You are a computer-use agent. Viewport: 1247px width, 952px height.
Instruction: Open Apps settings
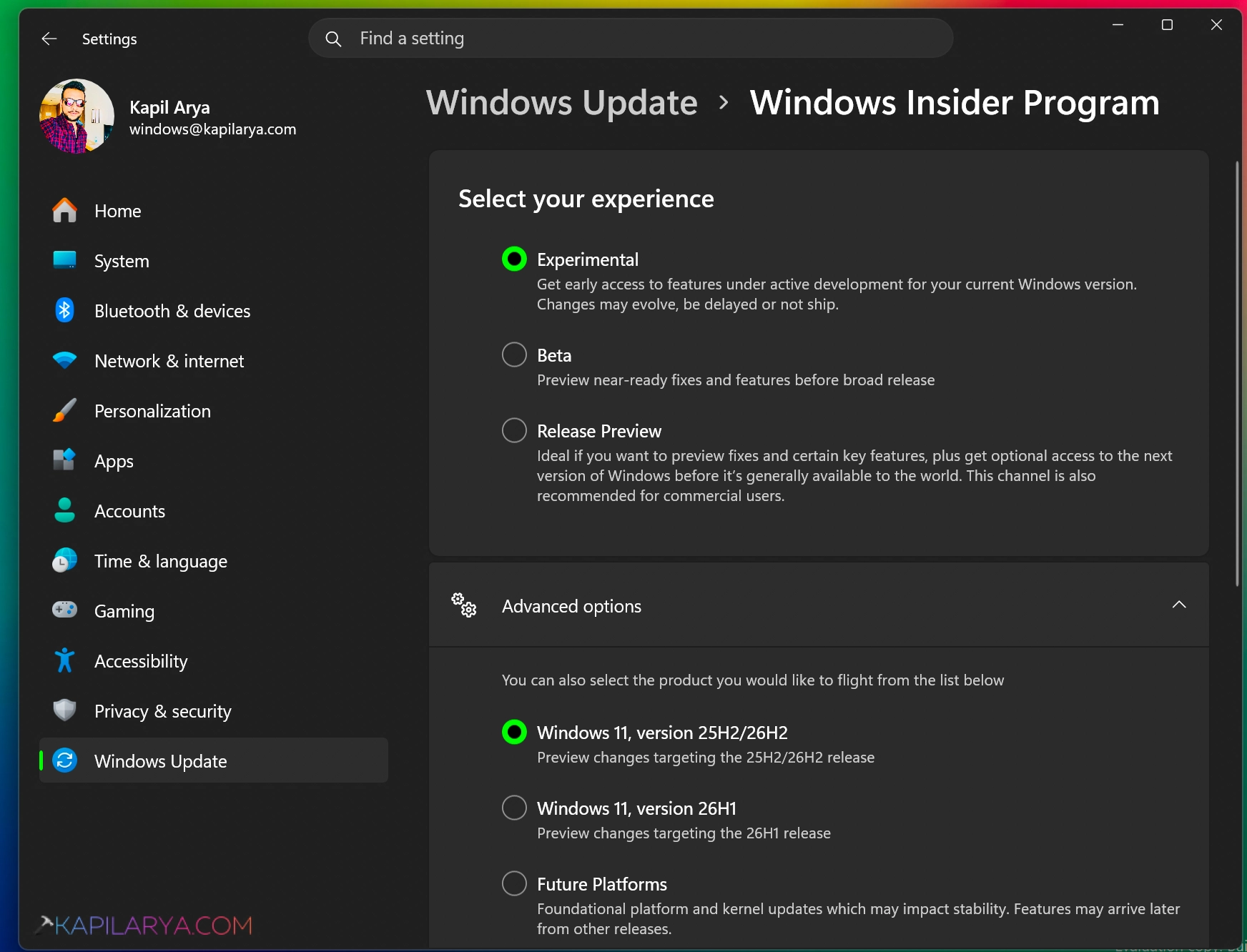[214, 461]
